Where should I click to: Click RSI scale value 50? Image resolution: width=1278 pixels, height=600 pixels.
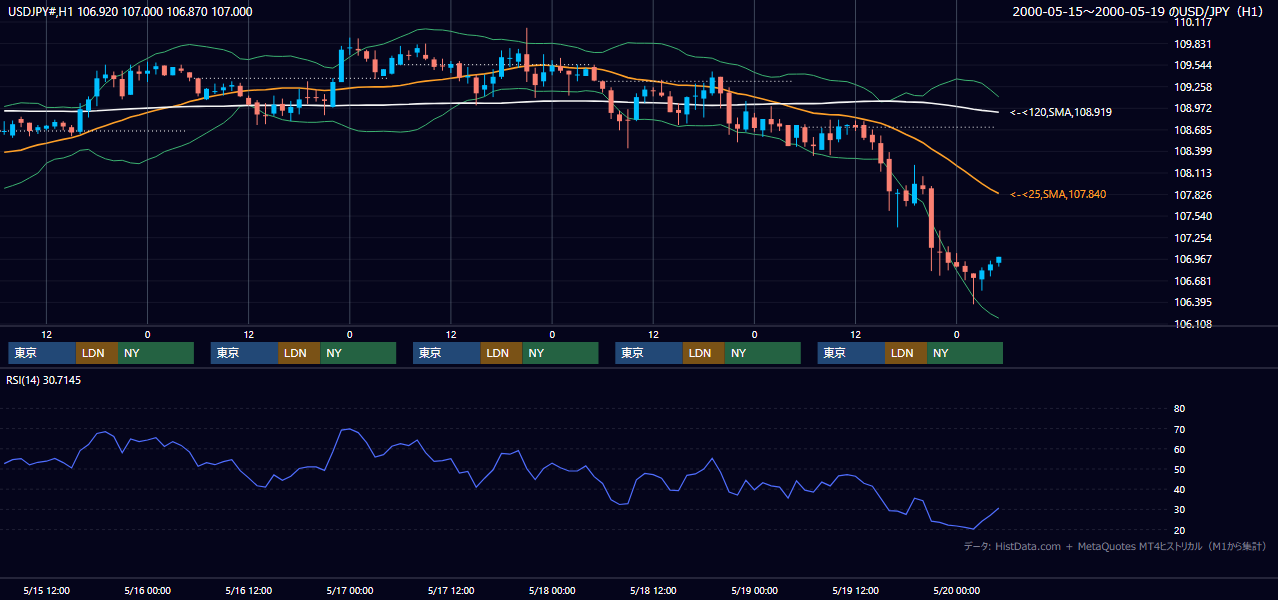click(1179, 469)
